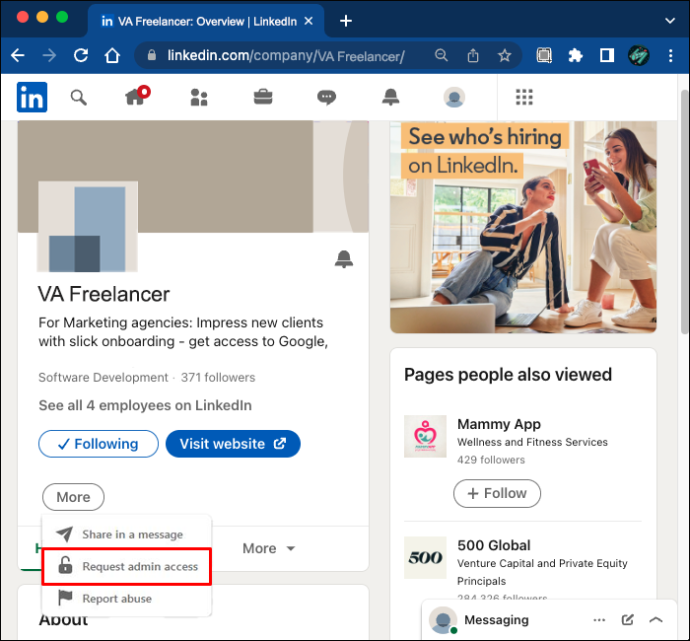Viewport: 690px width, 641px height.
Task: Bookmark this page with the star icon
Action: [x=504, y=55]
